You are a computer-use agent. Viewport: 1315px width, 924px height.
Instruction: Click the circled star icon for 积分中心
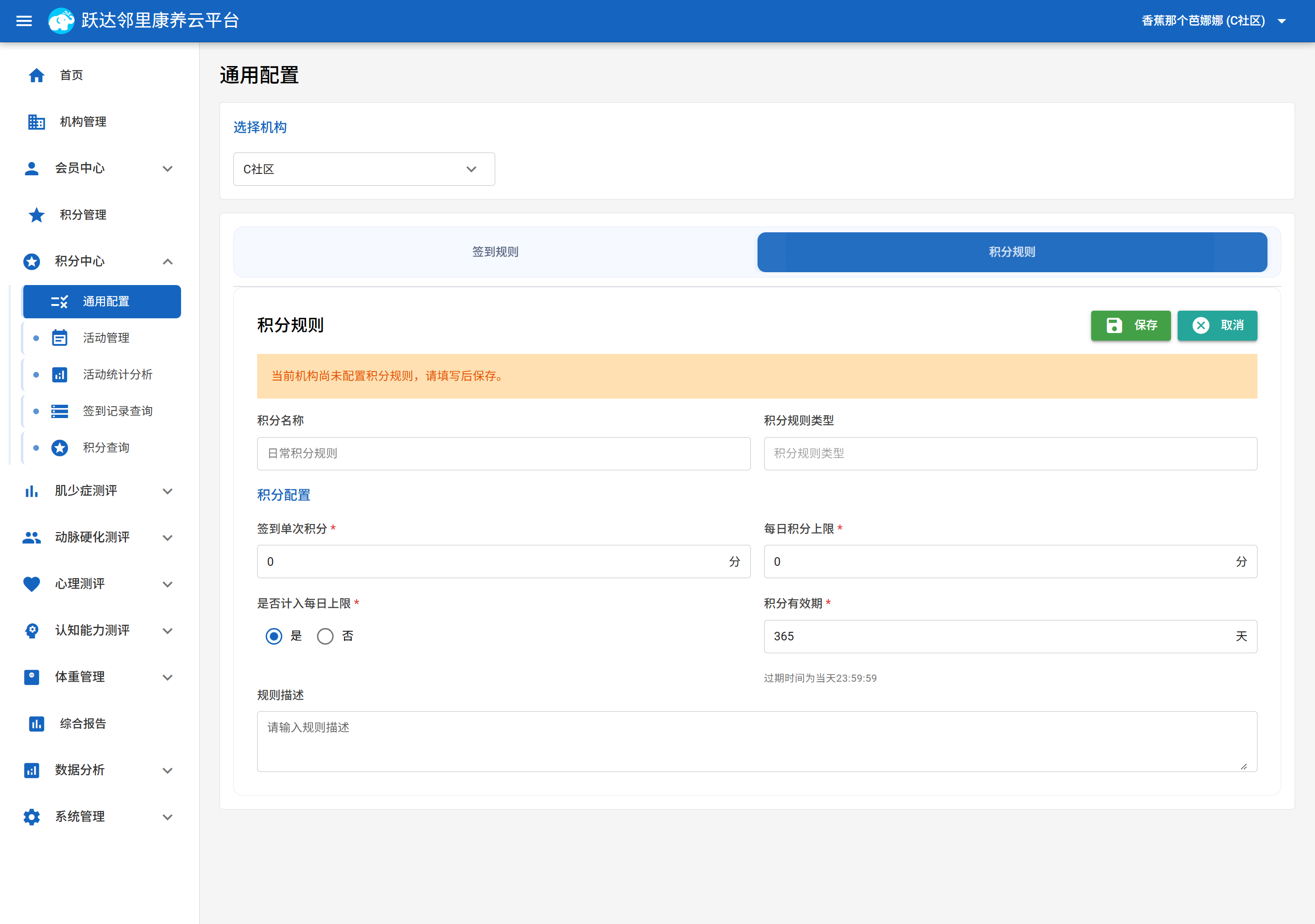coord(31,262)
